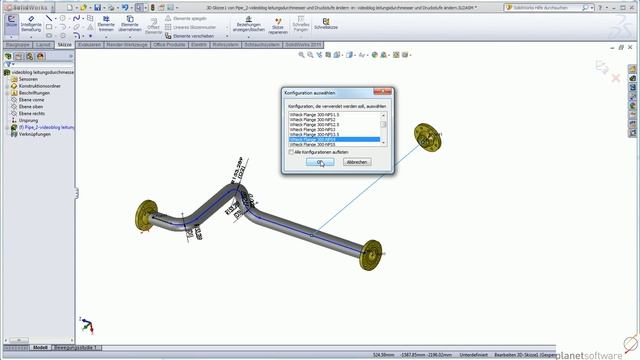Click the Zoom to area icon
This screenshot has width=640, height=360.
click(x=310, y=55)
